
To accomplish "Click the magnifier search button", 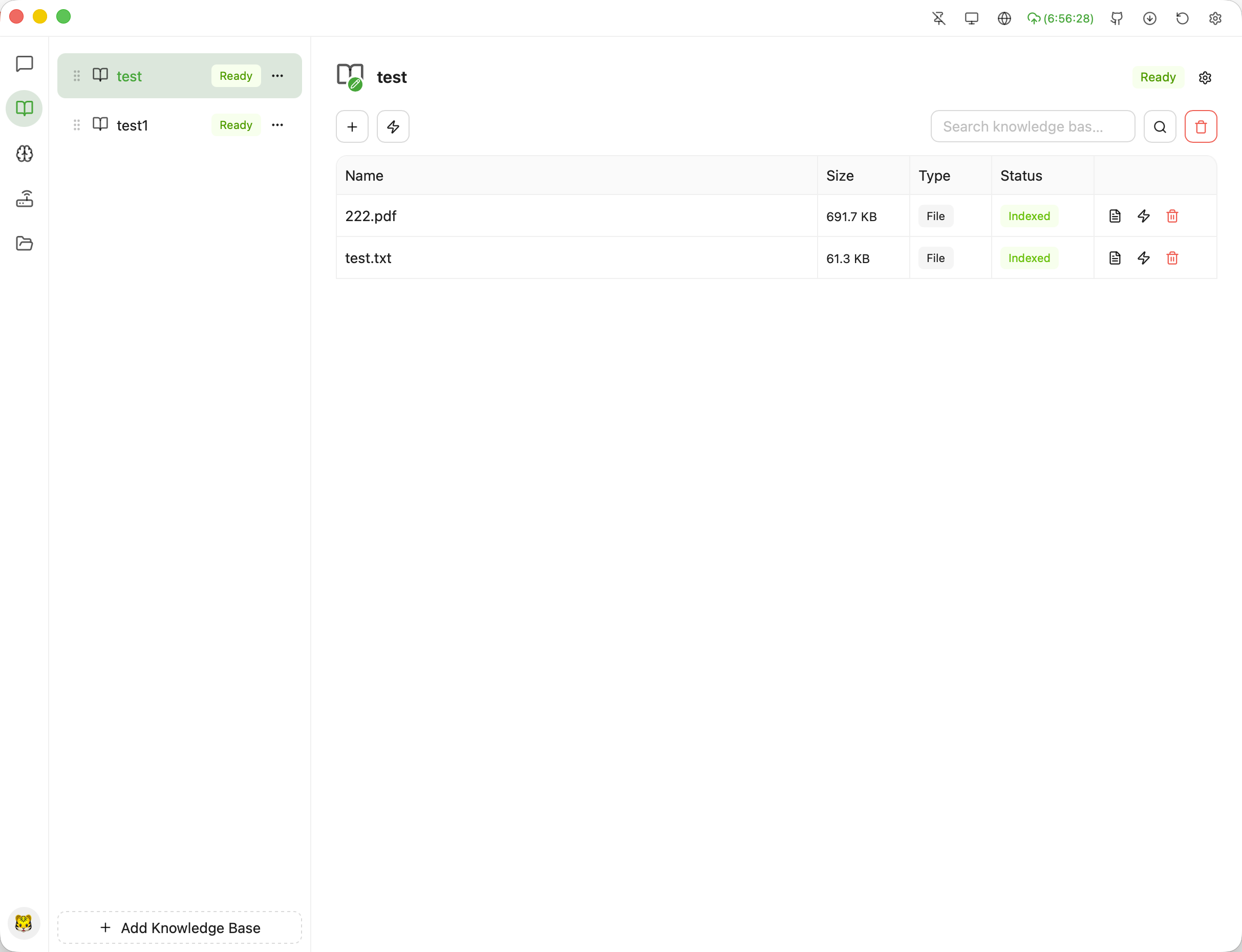I will [x=1160, y=126].
